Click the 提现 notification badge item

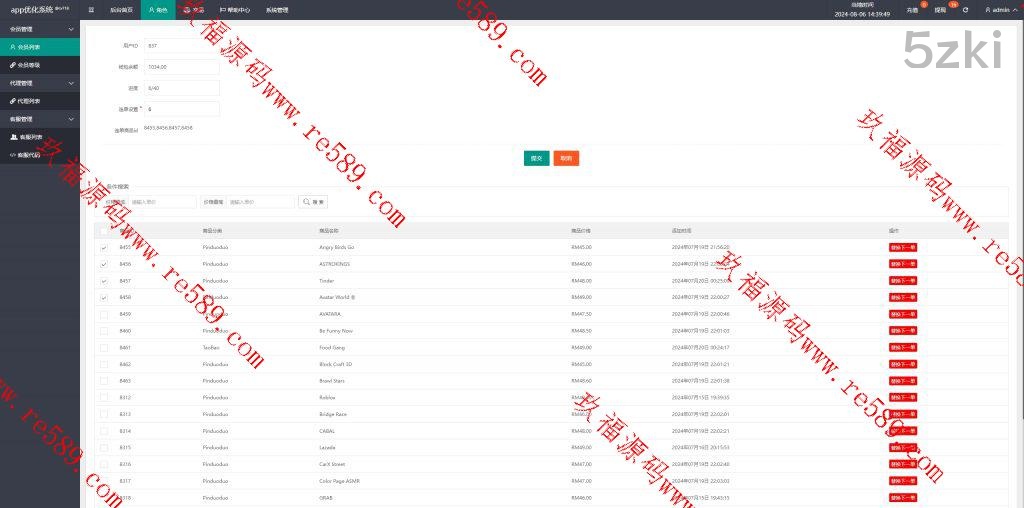940,9
